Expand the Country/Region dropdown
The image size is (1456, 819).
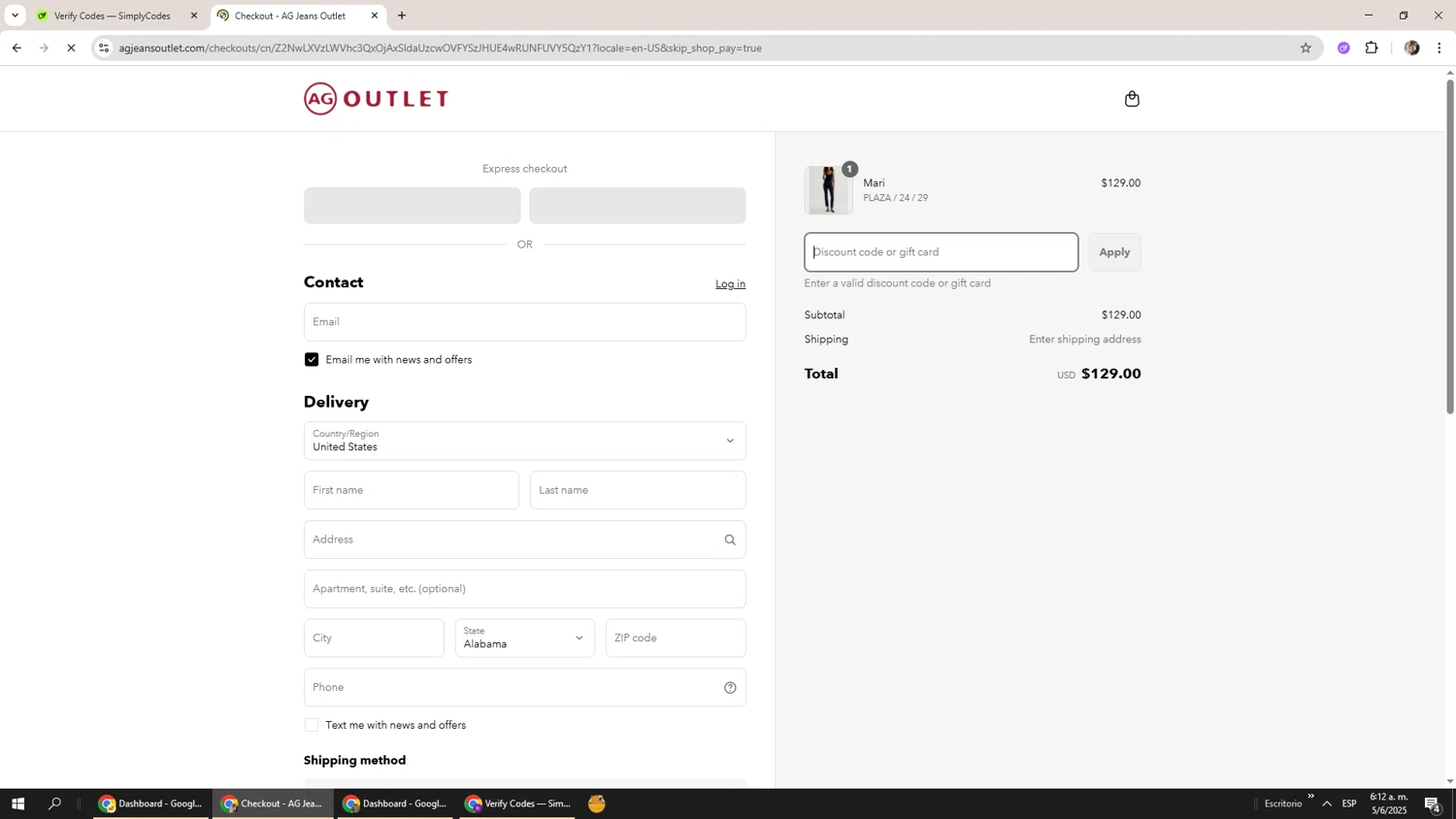pyautogui.click(x=524, y=442)
